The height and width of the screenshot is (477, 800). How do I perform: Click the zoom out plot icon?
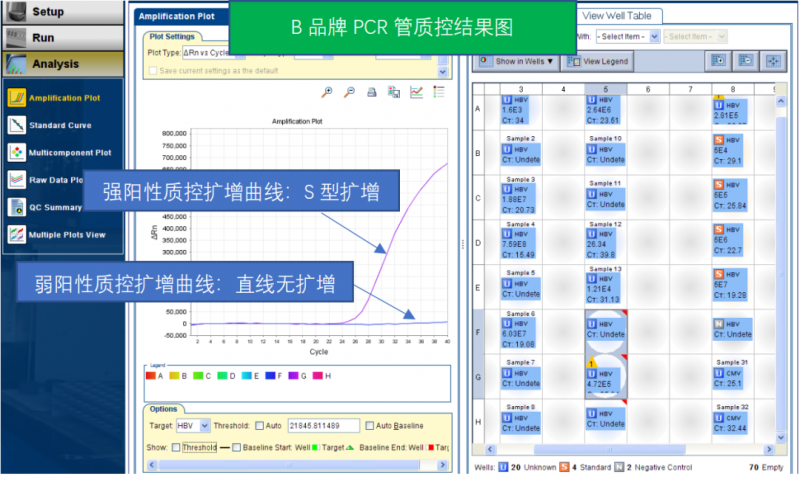pos(349,92)
